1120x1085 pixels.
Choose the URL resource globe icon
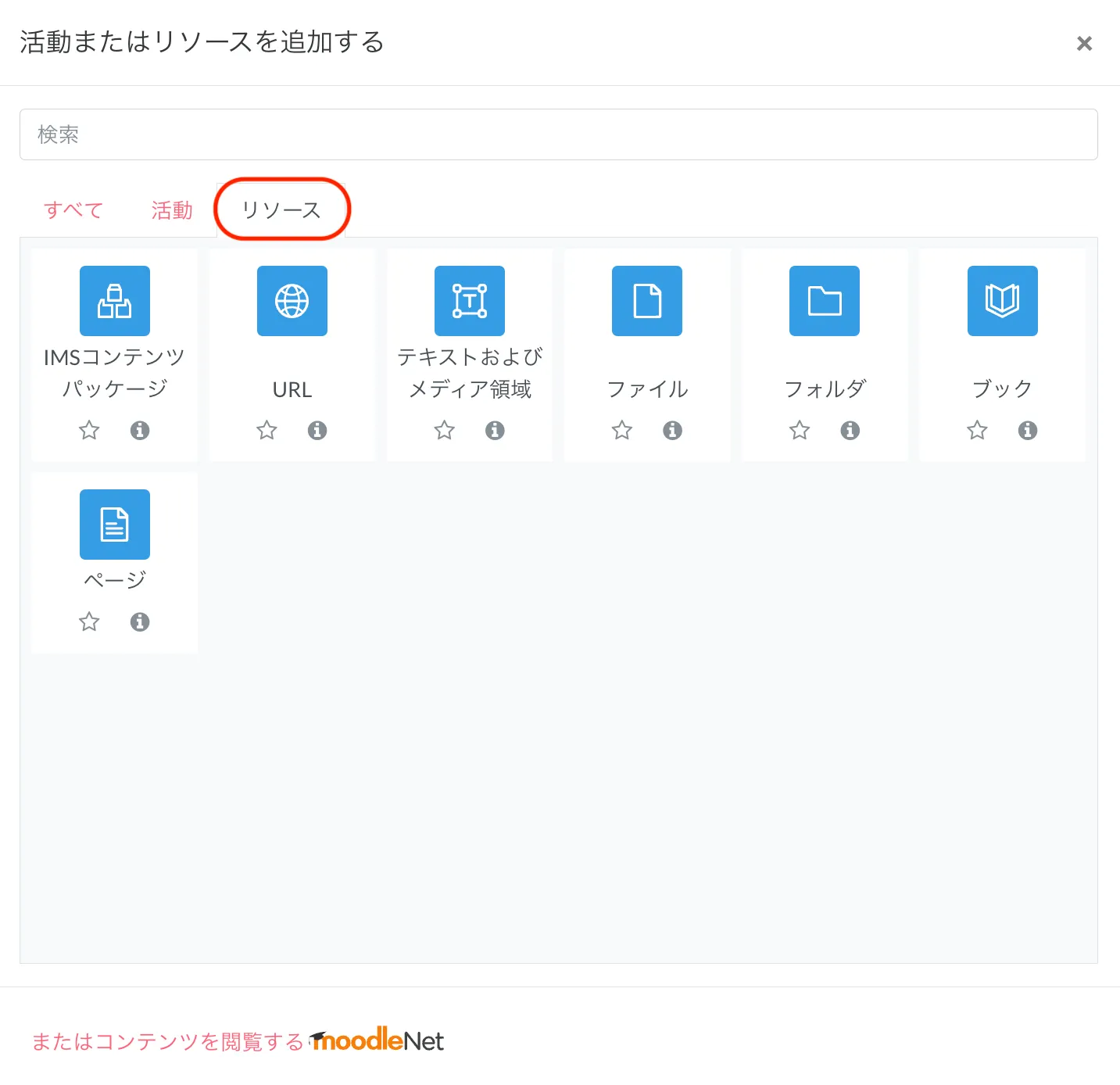[x=292, y=301]
